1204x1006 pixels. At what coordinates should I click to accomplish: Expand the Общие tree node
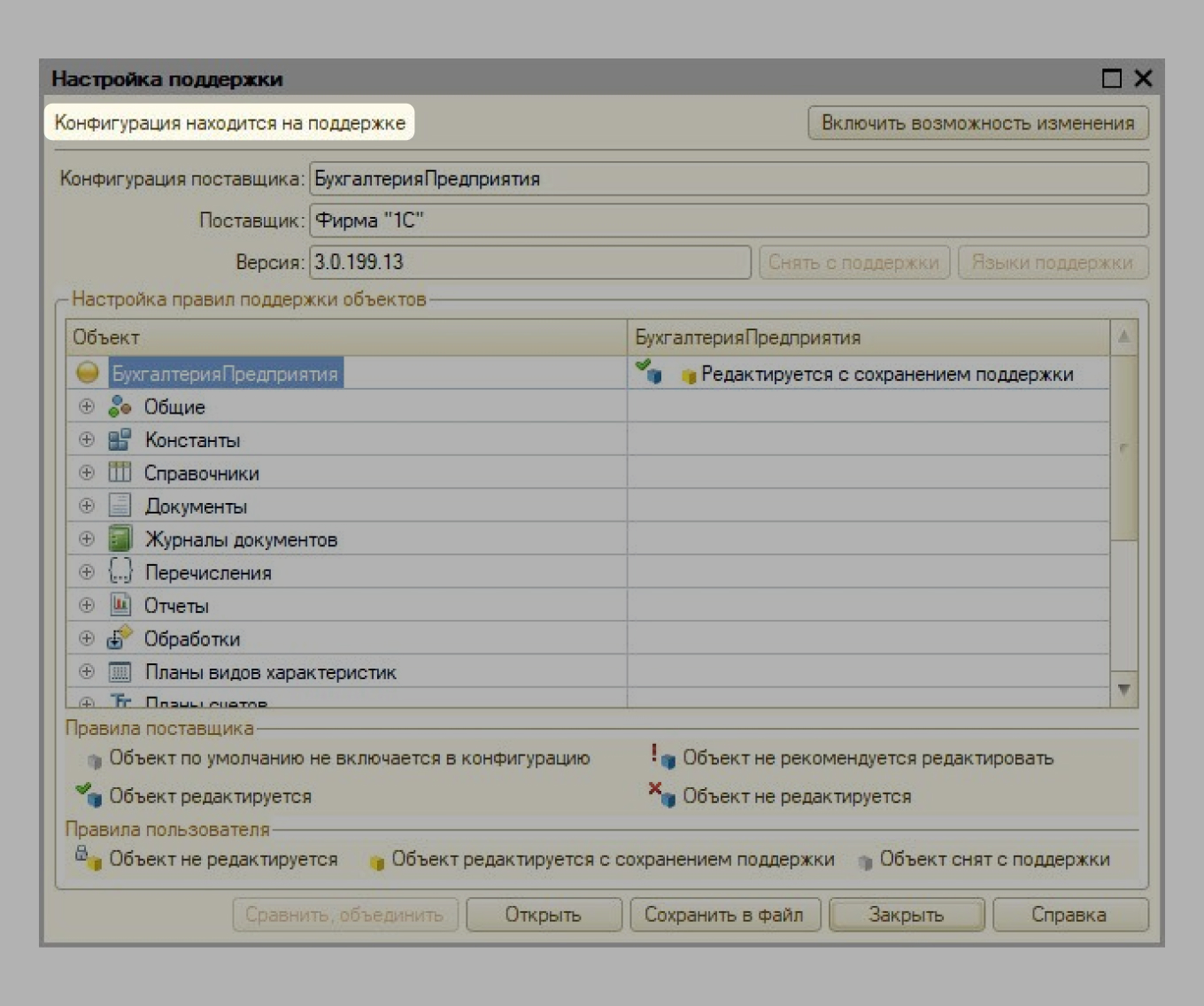(87, 406)
